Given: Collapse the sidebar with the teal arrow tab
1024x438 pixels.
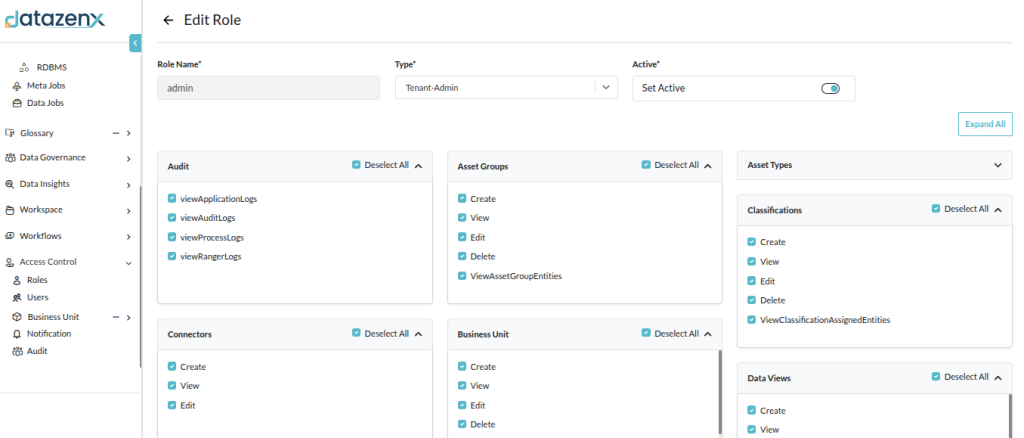Looking at the screenshot, I should [135, 43].
